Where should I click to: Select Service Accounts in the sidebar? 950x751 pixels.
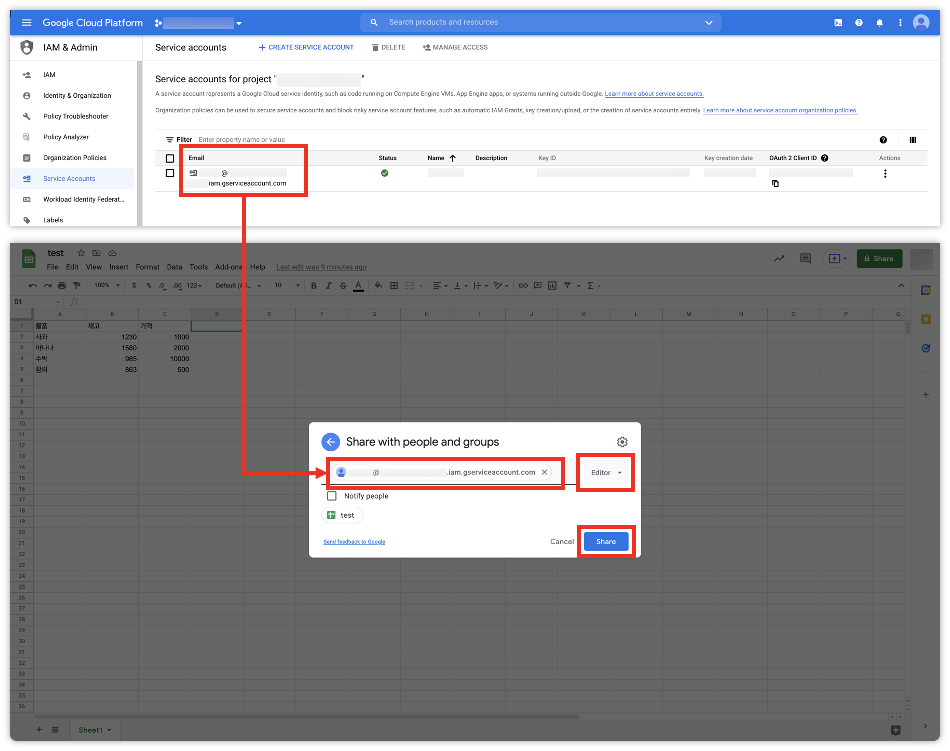click(x=73, y=179)
